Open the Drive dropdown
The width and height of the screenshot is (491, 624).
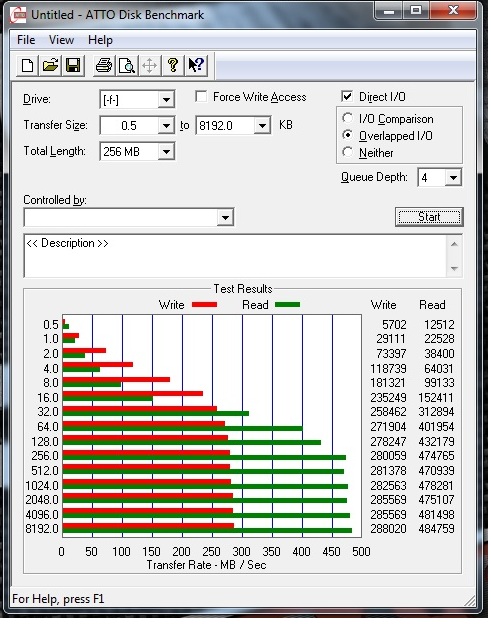point(166,99)
